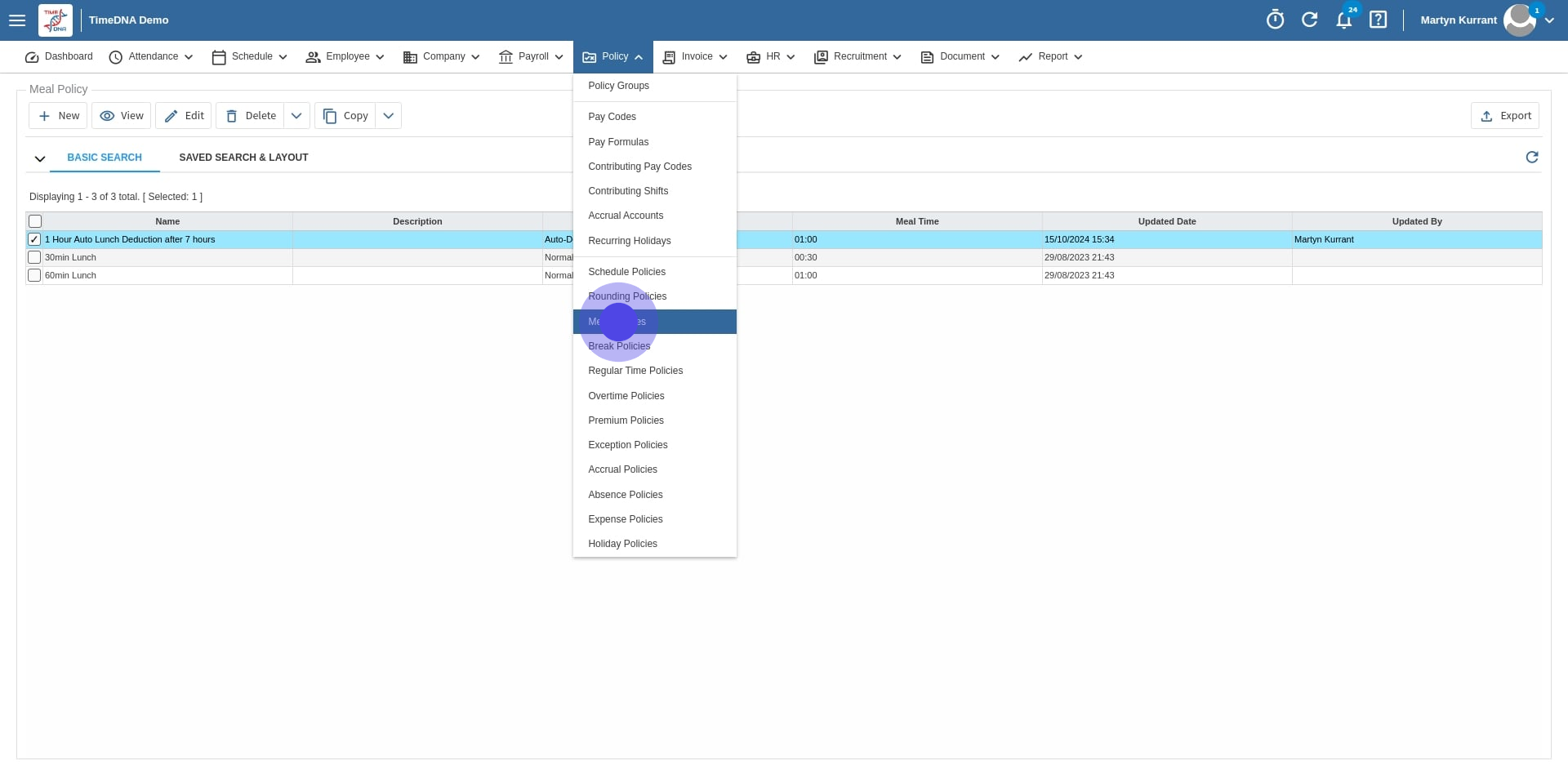The height and width of the screenshot is (783, 1568).
Task: Open the notifications bell
Action: pyautogui.click(x=1343, y=20)
